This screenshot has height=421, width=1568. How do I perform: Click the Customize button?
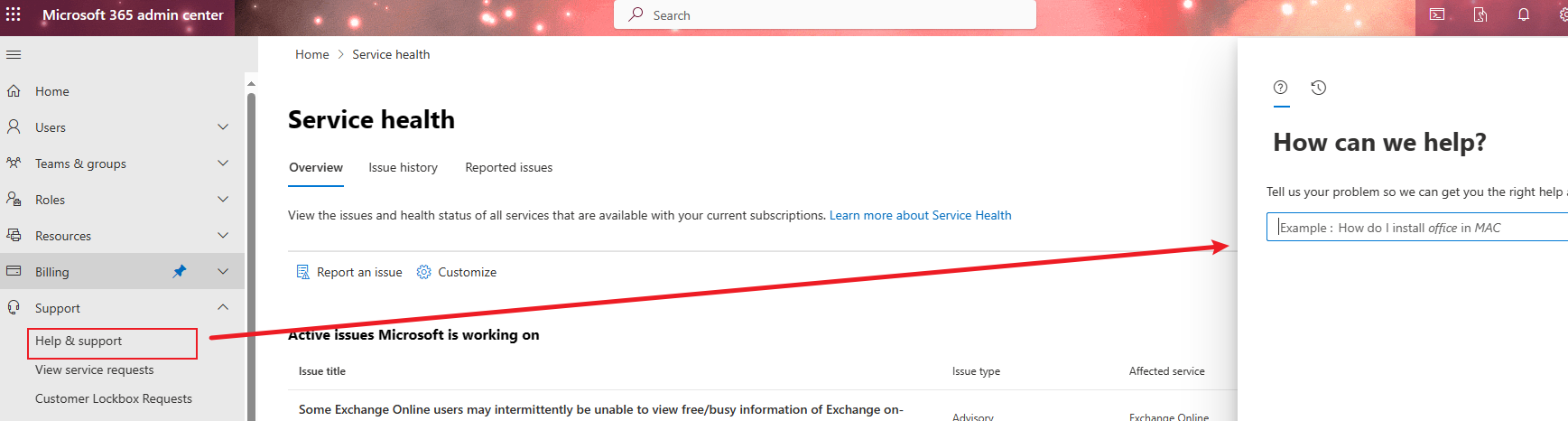click(457, 272)
